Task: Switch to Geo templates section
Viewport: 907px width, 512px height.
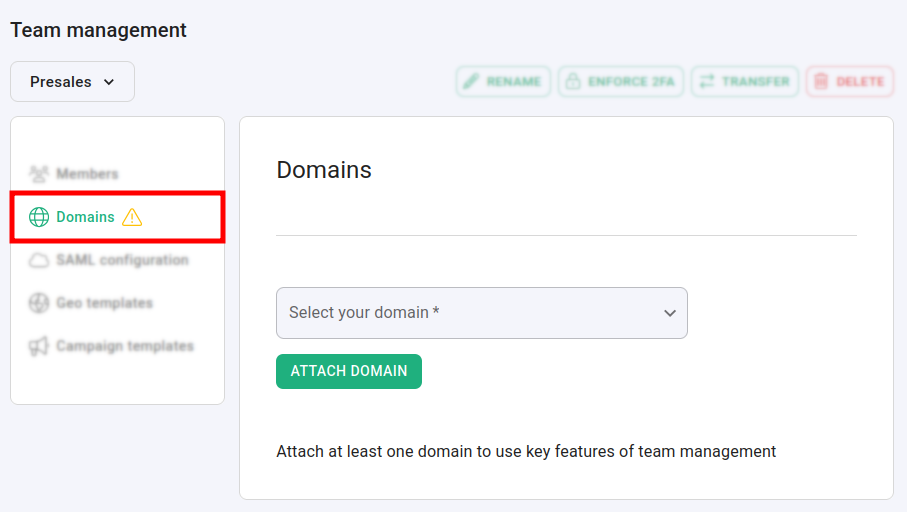Action: [104, 303]
